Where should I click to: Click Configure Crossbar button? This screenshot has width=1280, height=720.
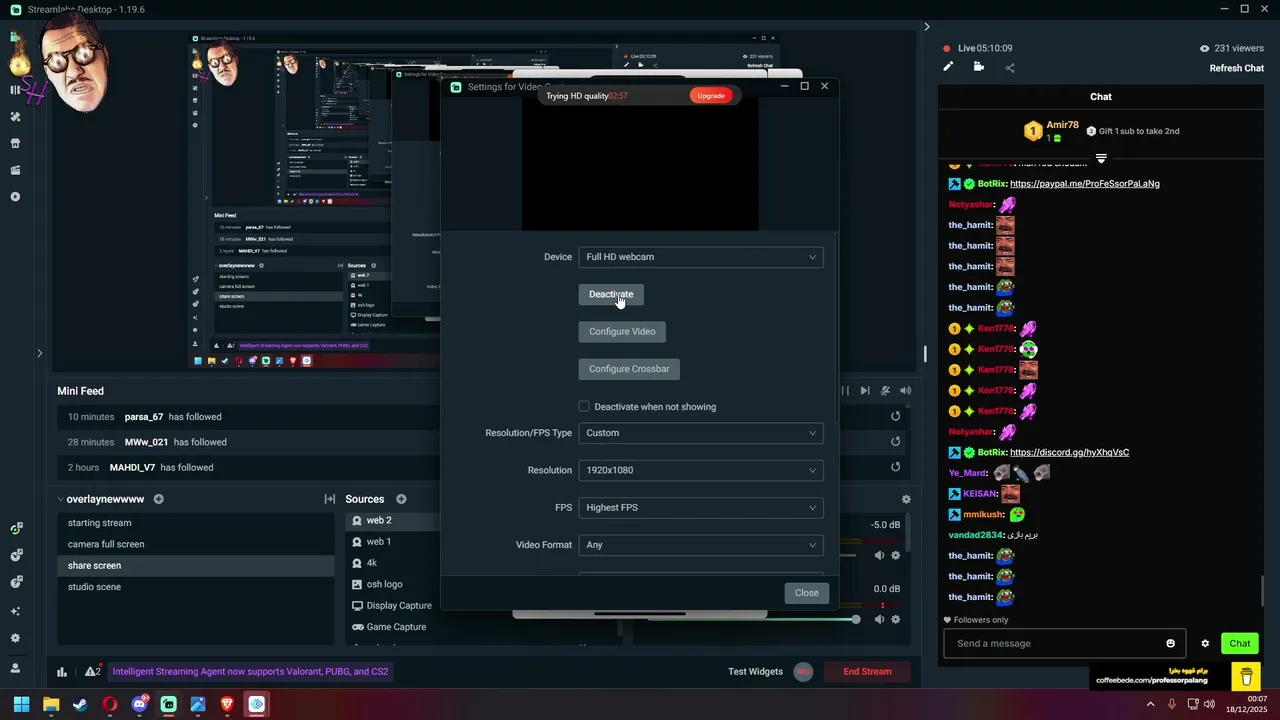coord(629,369)
